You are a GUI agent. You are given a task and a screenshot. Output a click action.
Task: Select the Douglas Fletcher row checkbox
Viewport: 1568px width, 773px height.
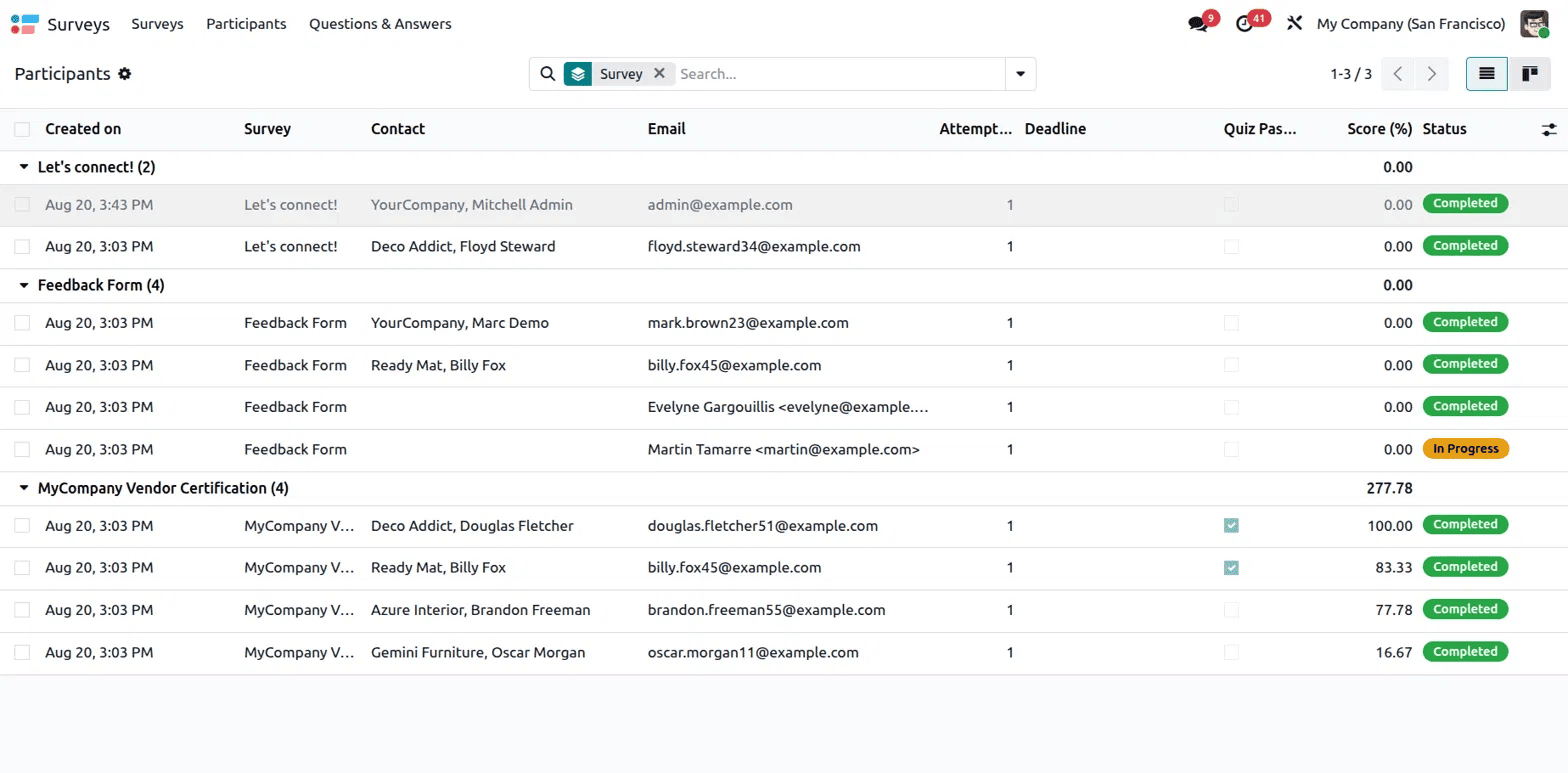[x=22, y=526]
